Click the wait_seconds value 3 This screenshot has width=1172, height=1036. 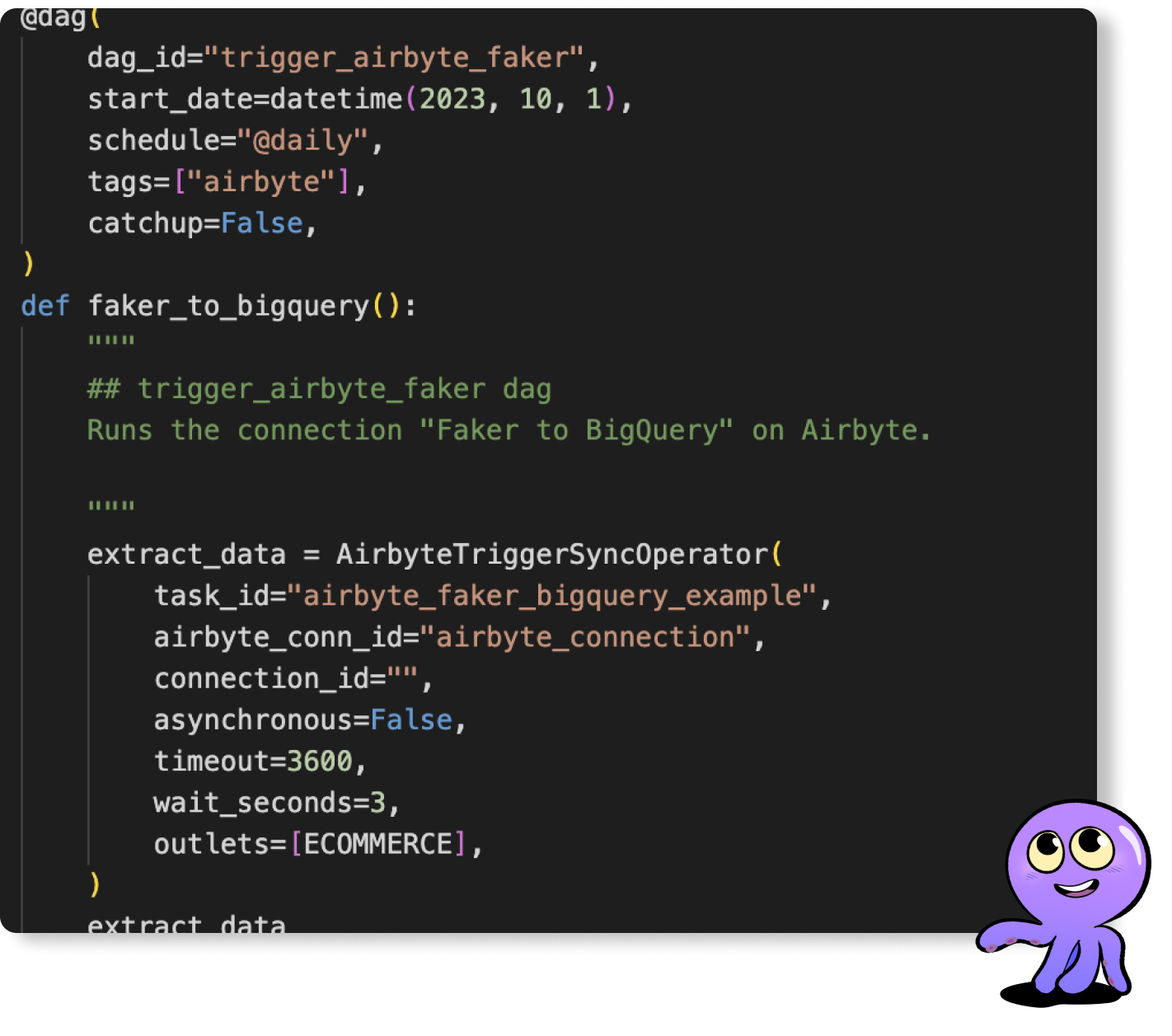(x=377, y=803)
